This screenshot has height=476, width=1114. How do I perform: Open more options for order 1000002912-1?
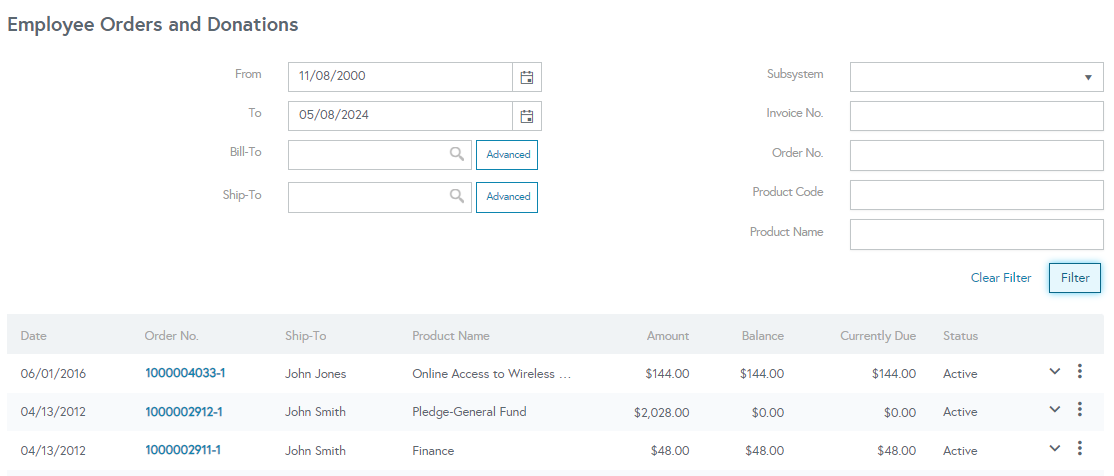pos(1079,409)
